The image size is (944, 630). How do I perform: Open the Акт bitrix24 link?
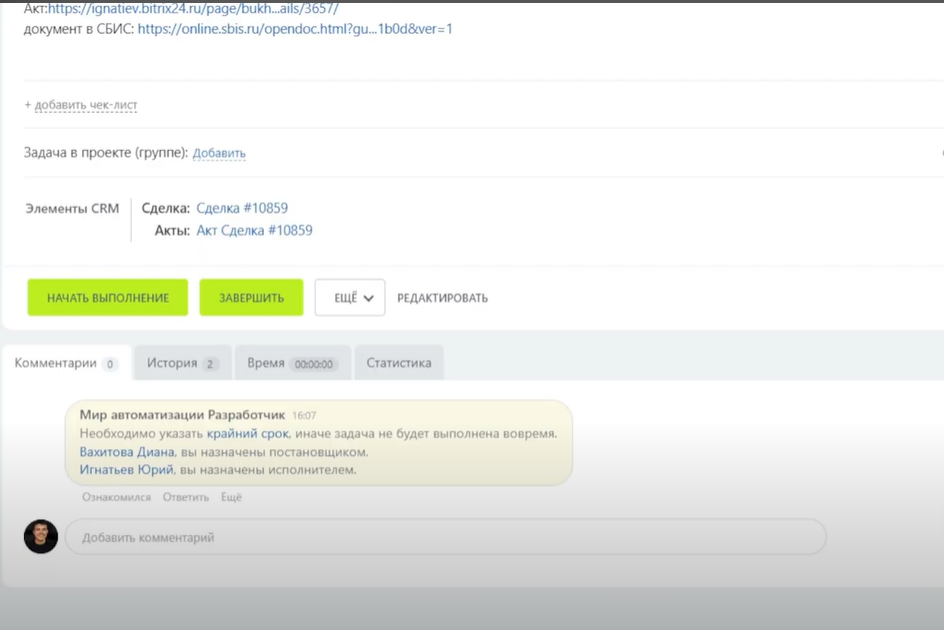[193, 8]
